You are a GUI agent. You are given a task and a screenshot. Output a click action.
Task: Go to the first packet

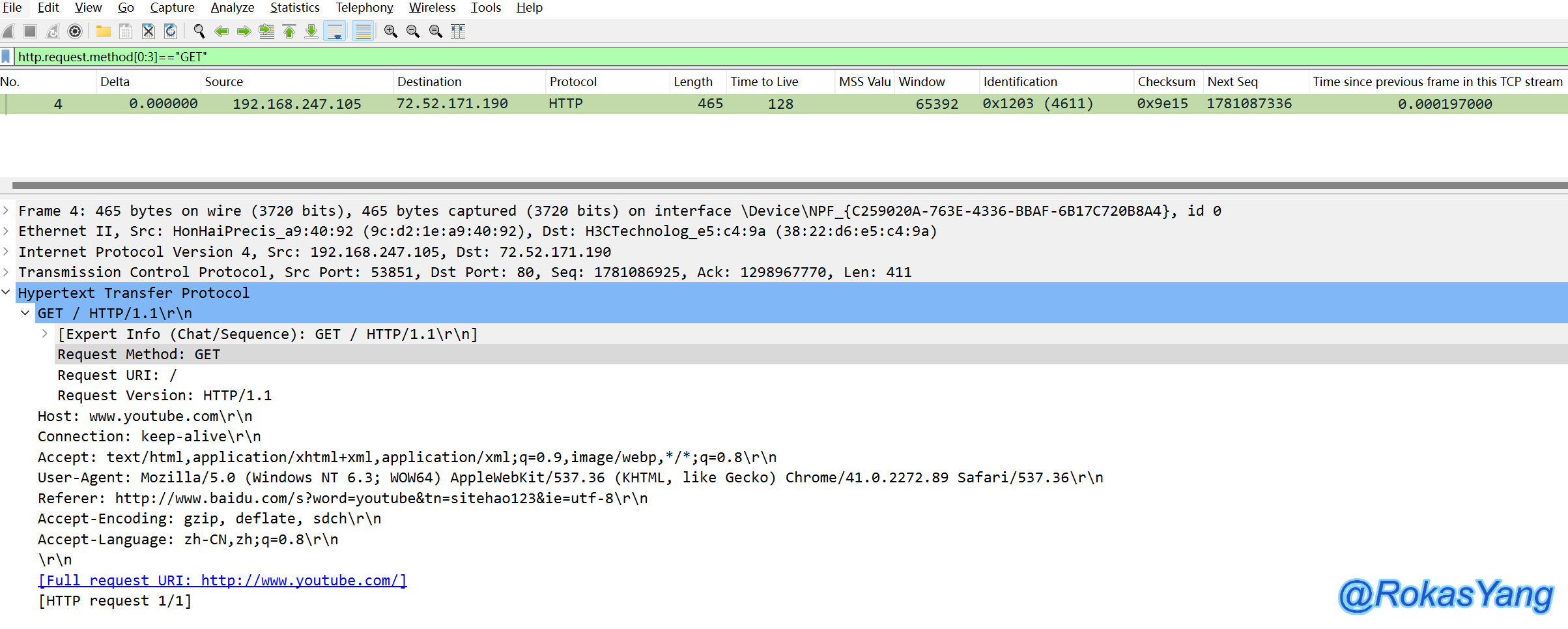289,31
